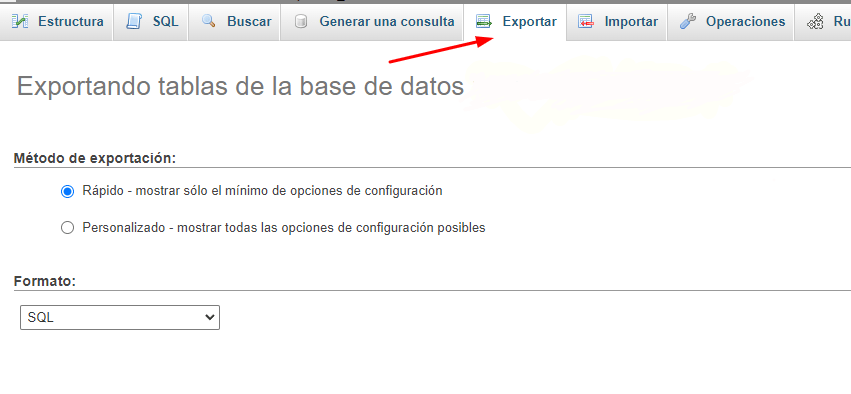Screen dimensions: 851x394
Task: Switch to the Operaciones tab
Action: point(731,22)
